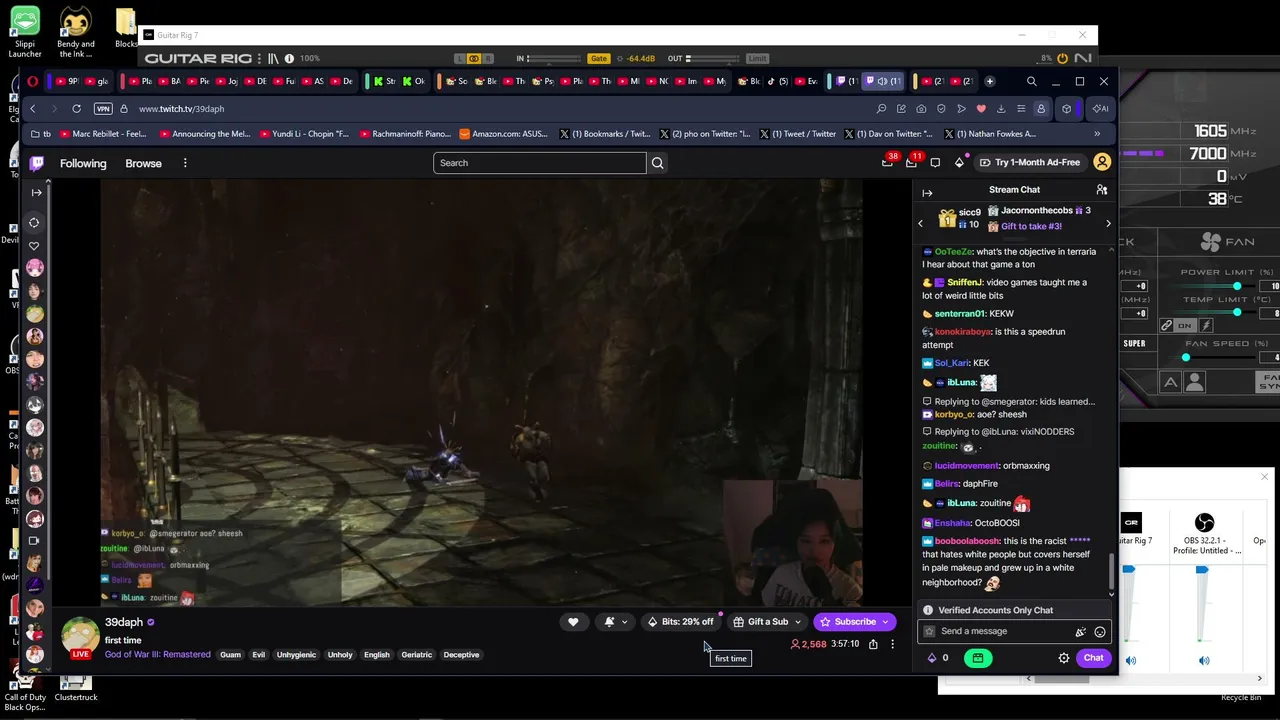This screenshot has width=1280, height=720.
Task: Adjust the Afterburner Power Limit slider
Action: click(x=1237, y=287)
